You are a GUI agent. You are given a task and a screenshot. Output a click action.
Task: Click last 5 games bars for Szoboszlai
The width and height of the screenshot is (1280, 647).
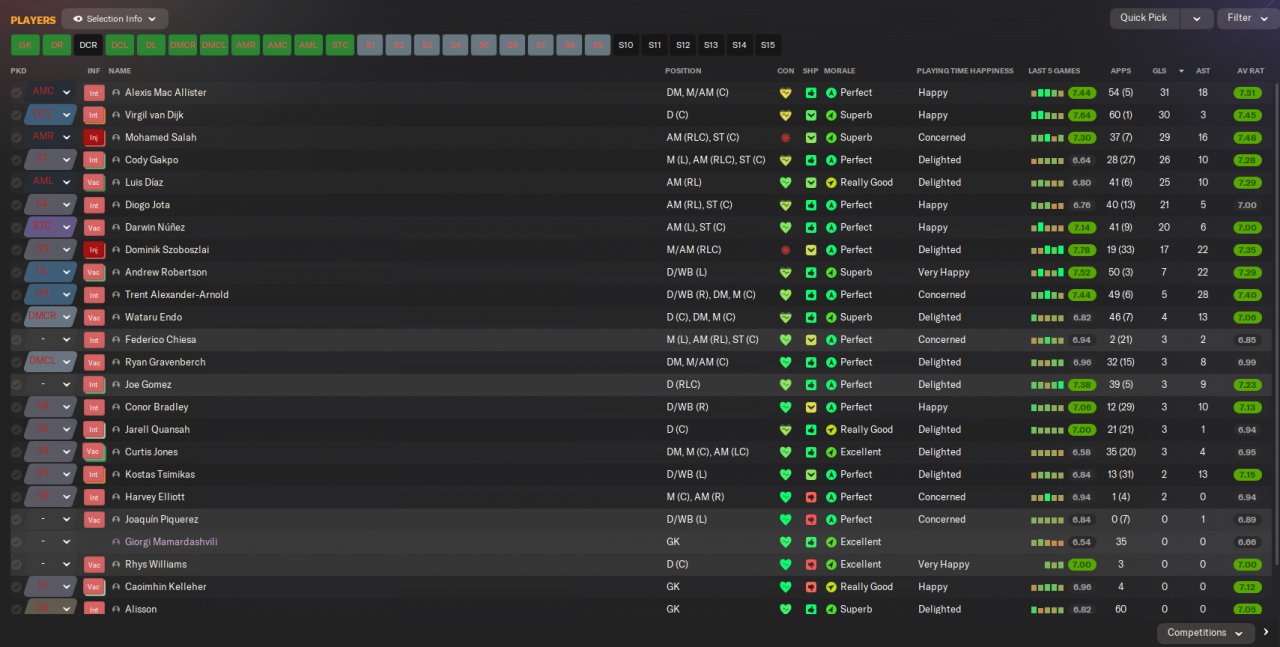point(1048,250)
